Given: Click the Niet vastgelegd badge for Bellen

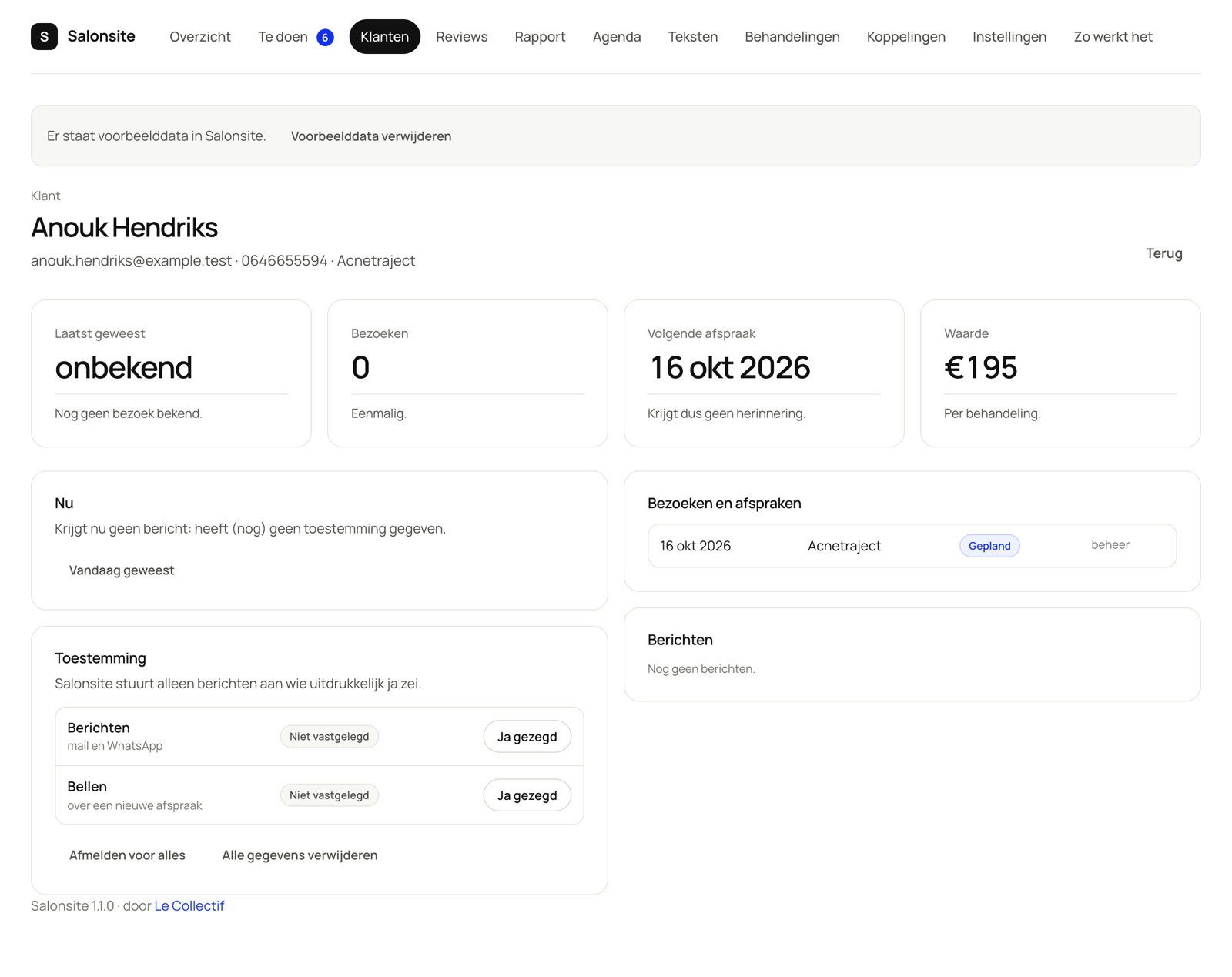Looking at the screenshot, I should [329, 795].
